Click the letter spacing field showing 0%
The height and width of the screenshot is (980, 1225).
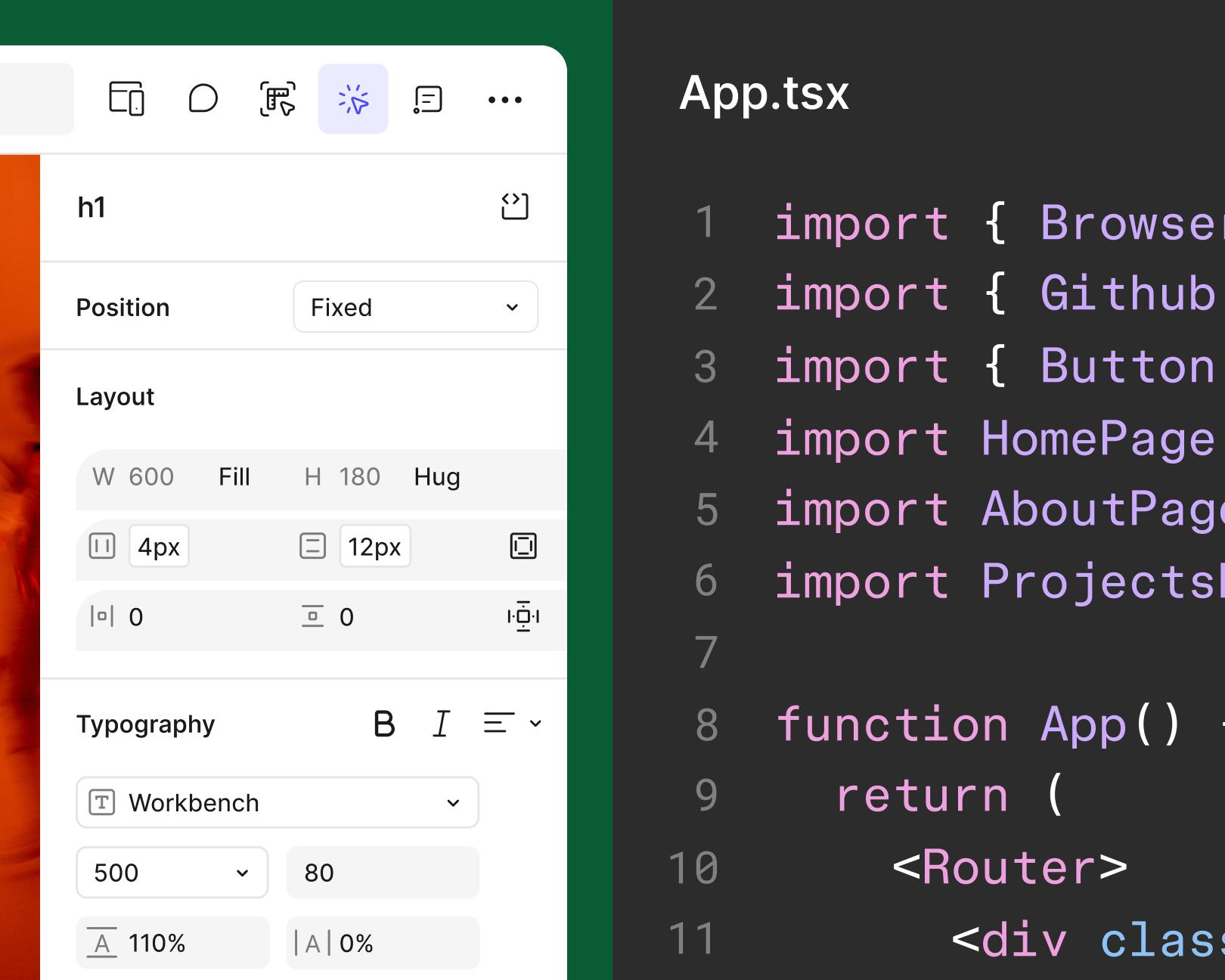(x=383, y=943)
